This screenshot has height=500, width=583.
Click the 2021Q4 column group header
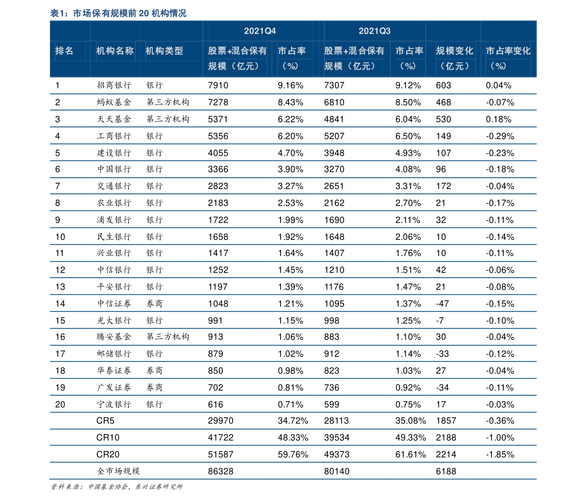(260, 31)
